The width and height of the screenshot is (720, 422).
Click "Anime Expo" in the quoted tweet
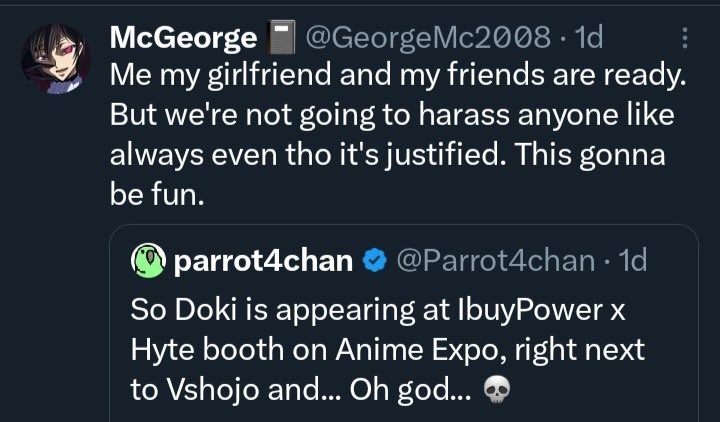[x=422, y=350]
